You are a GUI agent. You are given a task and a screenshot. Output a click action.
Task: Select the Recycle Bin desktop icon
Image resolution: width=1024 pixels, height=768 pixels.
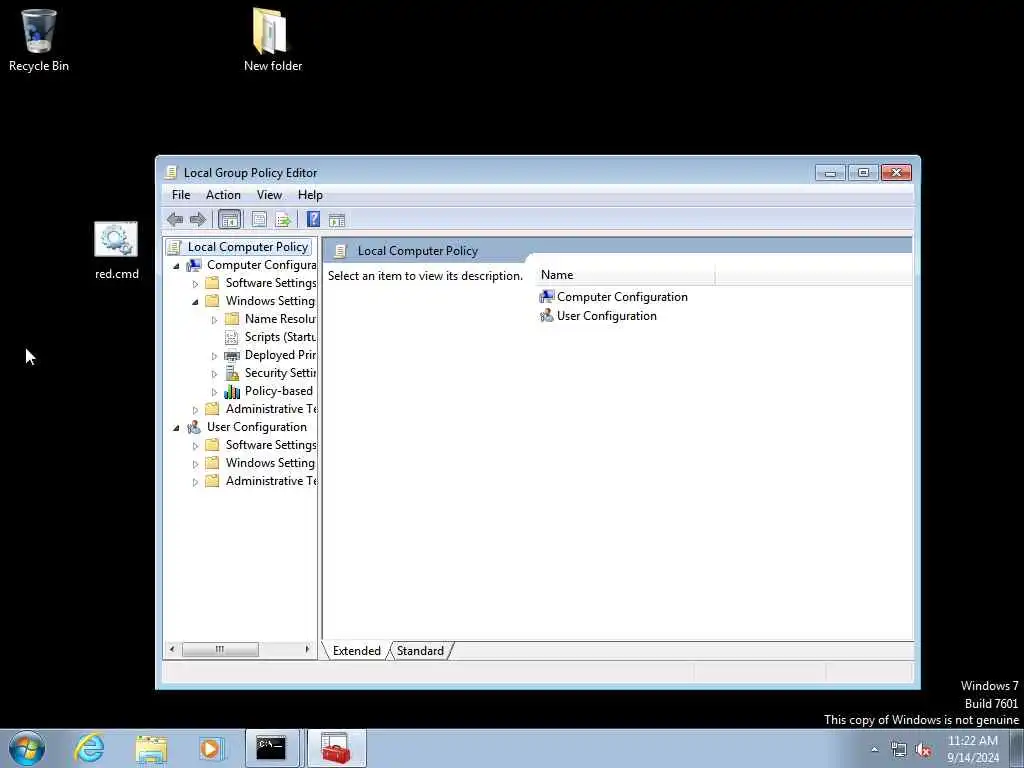[x=39, y=40]
